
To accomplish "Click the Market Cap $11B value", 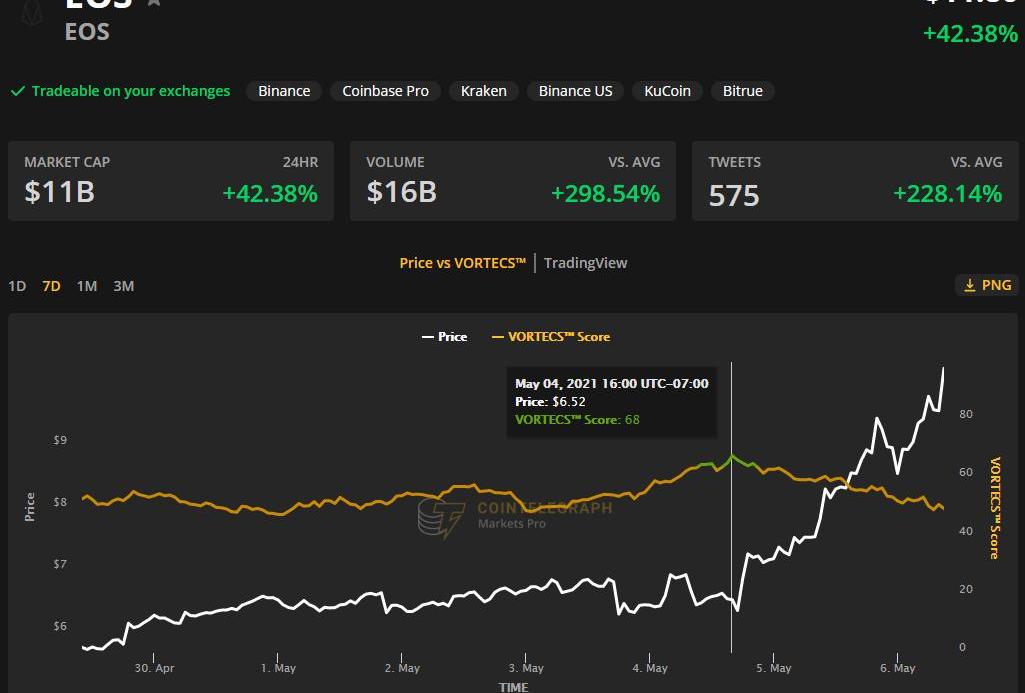I will click(59, 192).
